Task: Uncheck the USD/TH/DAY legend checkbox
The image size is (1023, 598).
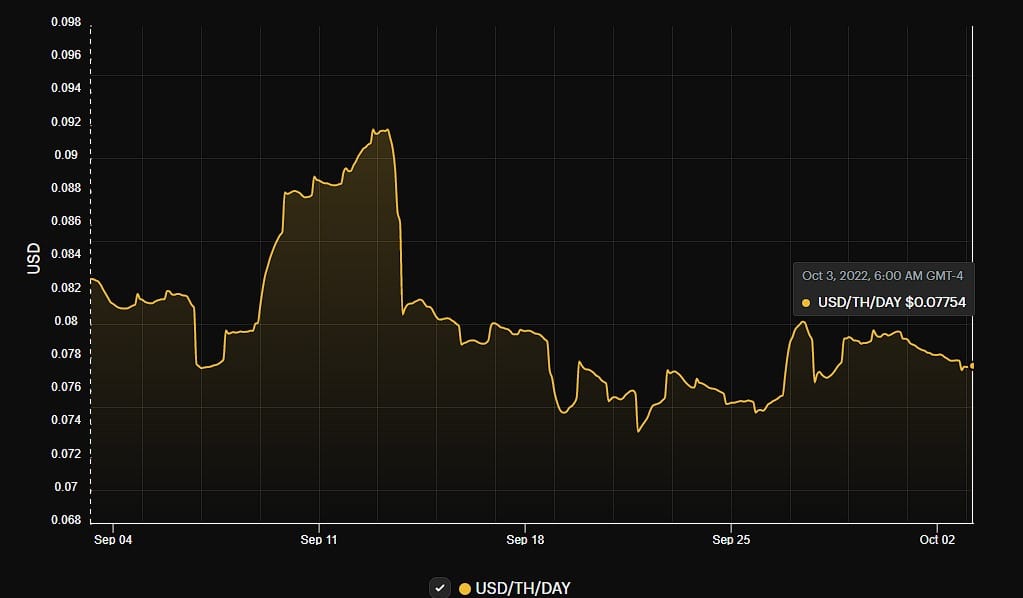Action: [x=440, y=588]
